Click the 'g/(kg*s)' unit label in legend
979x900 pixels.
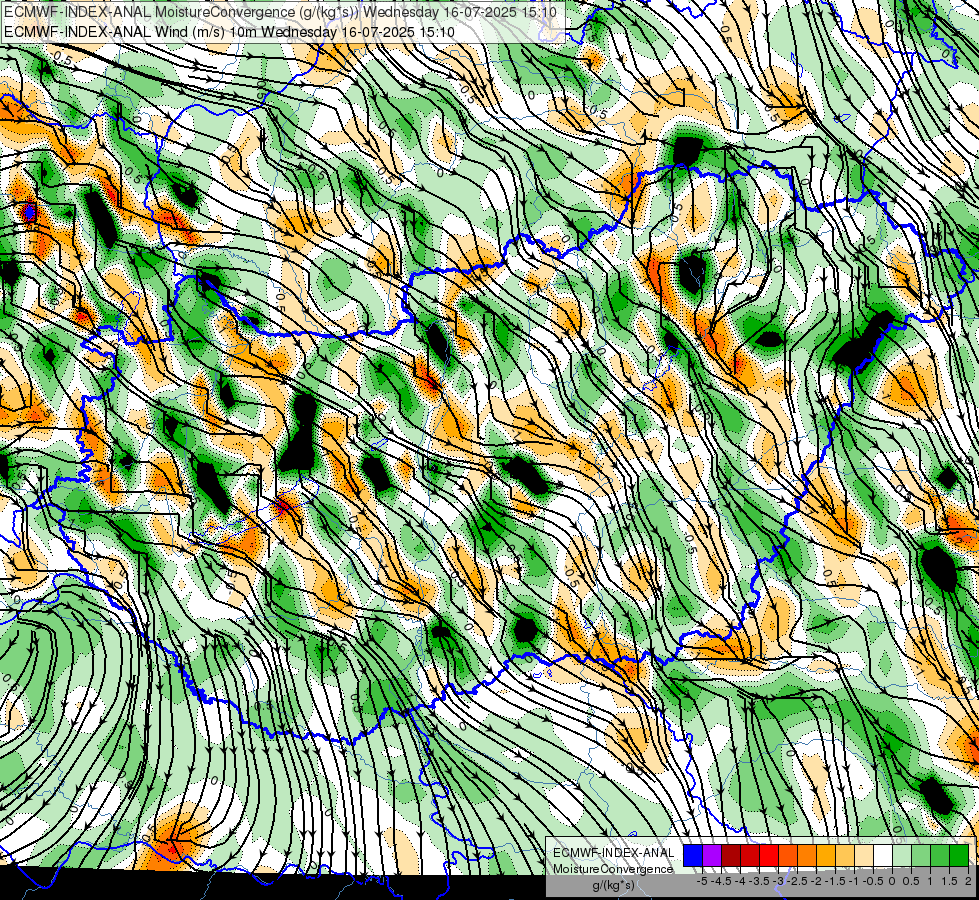pos(613,885)
